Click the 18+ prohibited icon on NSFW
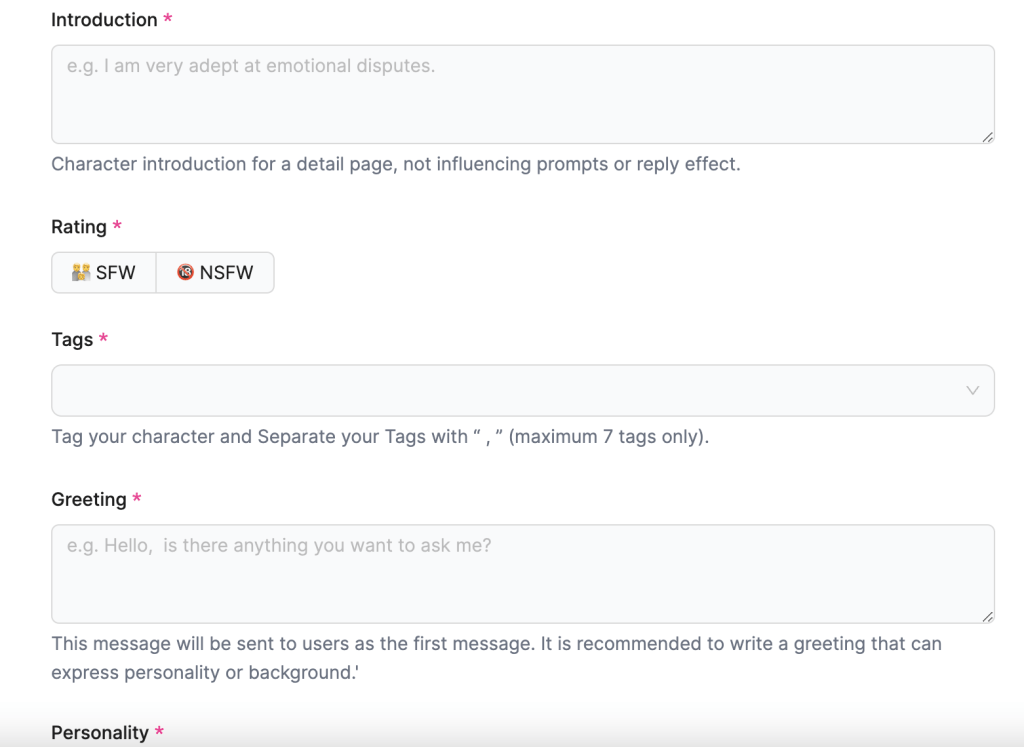Image resolution: width=1024 pixels, height=747 pixels. [185, 273]
